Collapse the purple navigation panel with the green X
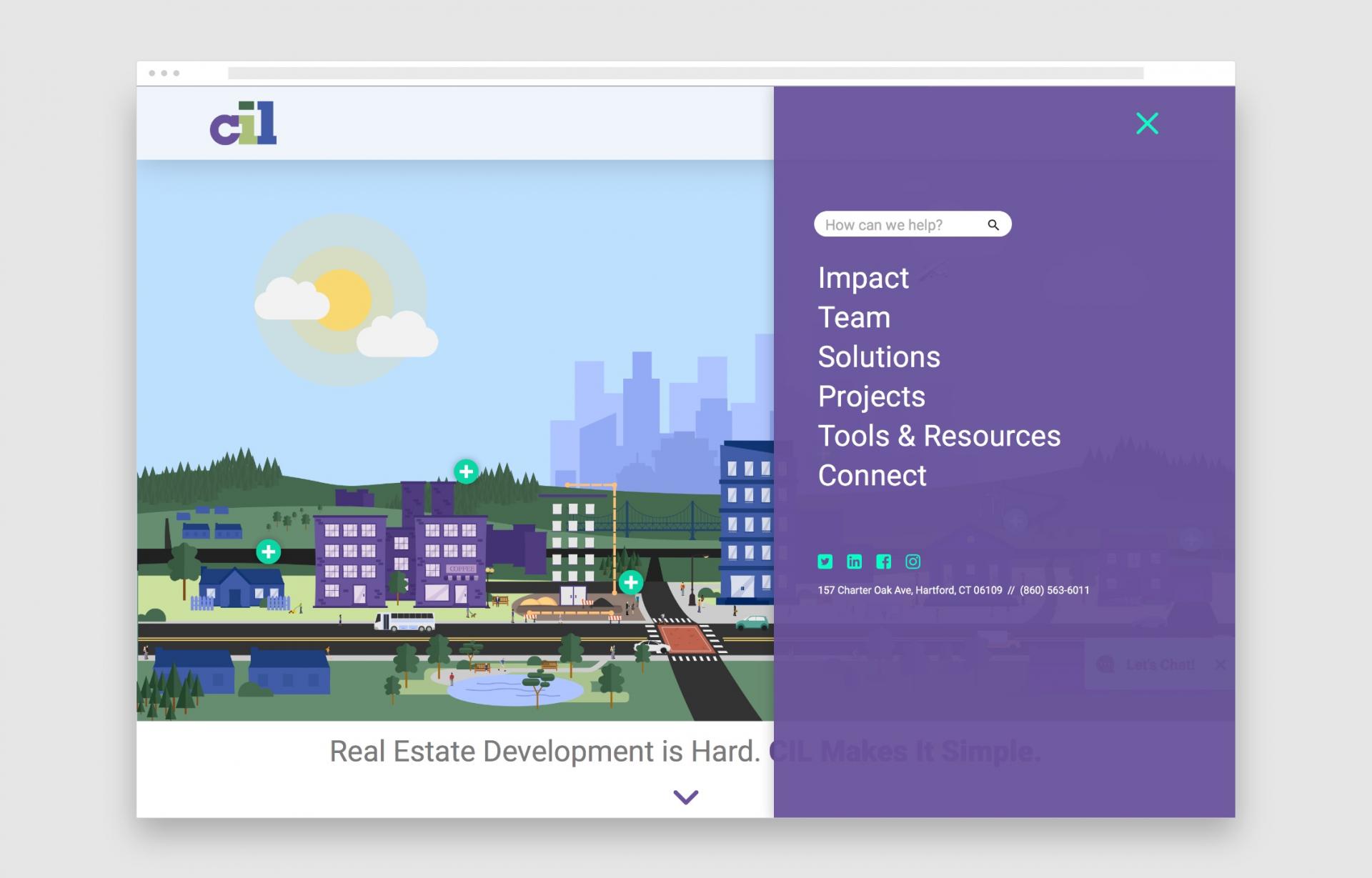Image resolution: width=1372 pixels, height=878 pixels. pyautogui.click(x=1146, y=123)
